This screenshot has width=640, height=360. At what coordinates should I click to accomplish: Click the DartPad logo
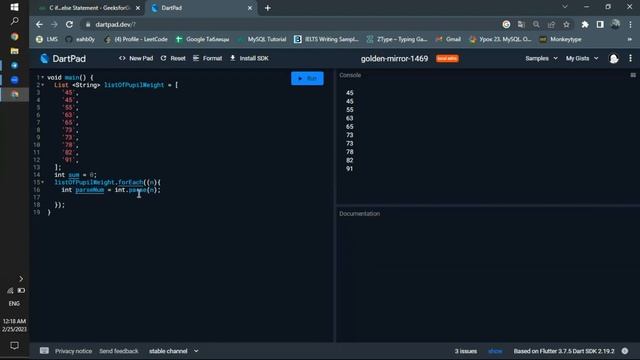(63, 58)
